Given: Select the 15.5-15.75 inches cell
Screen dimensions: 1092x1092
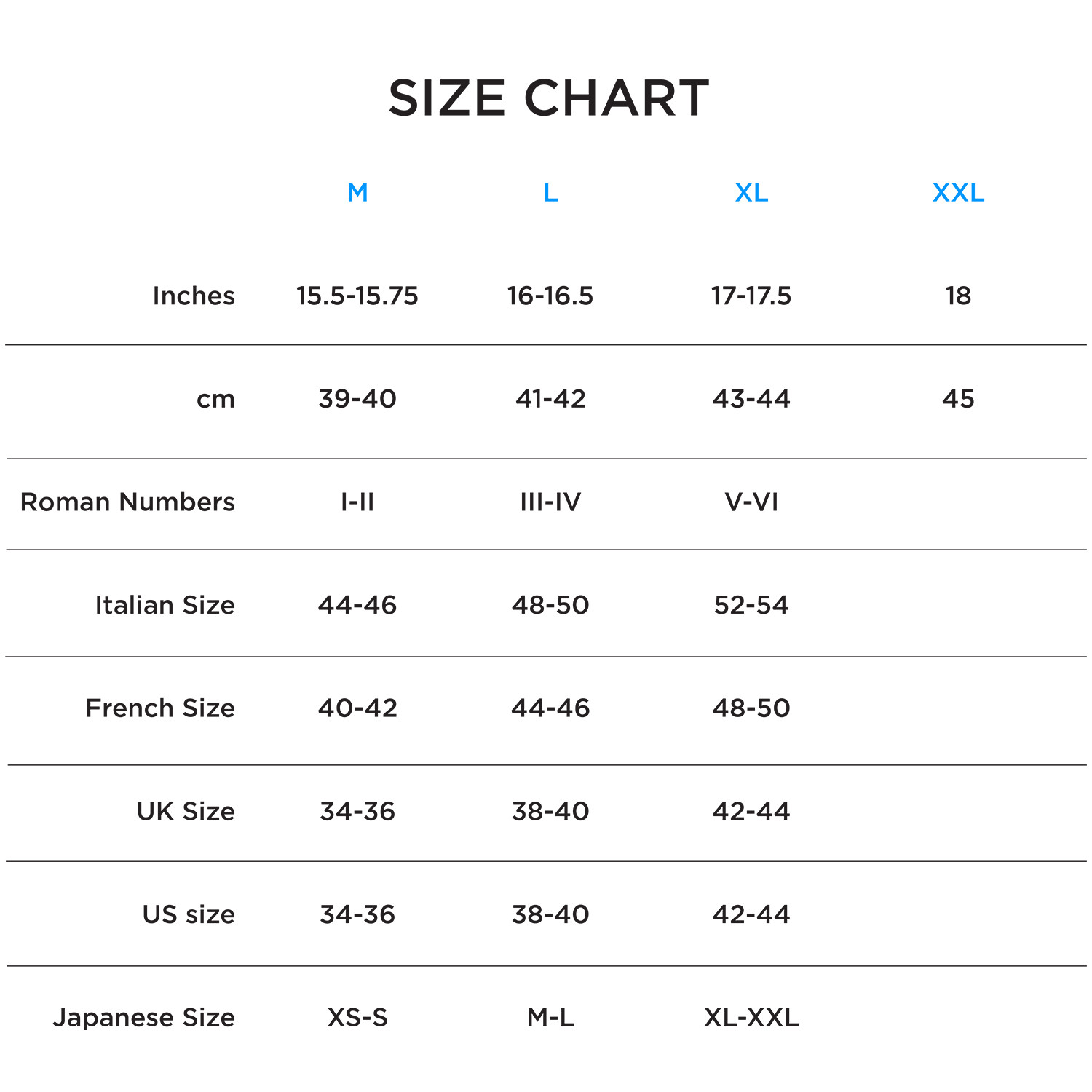Looking at the screenshot, I should click(x=357, y=296).
